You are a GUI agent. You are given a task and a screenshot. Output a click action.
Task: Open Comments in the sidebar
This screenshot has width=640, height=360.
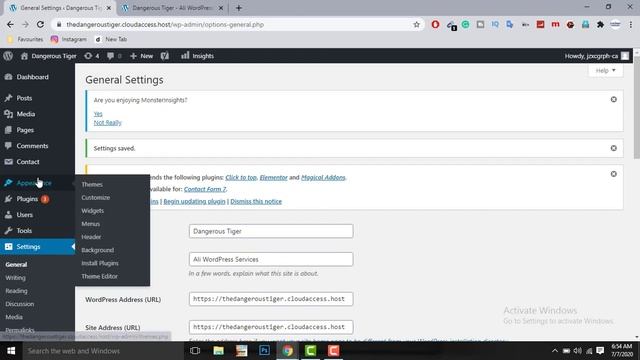point(32,146)
